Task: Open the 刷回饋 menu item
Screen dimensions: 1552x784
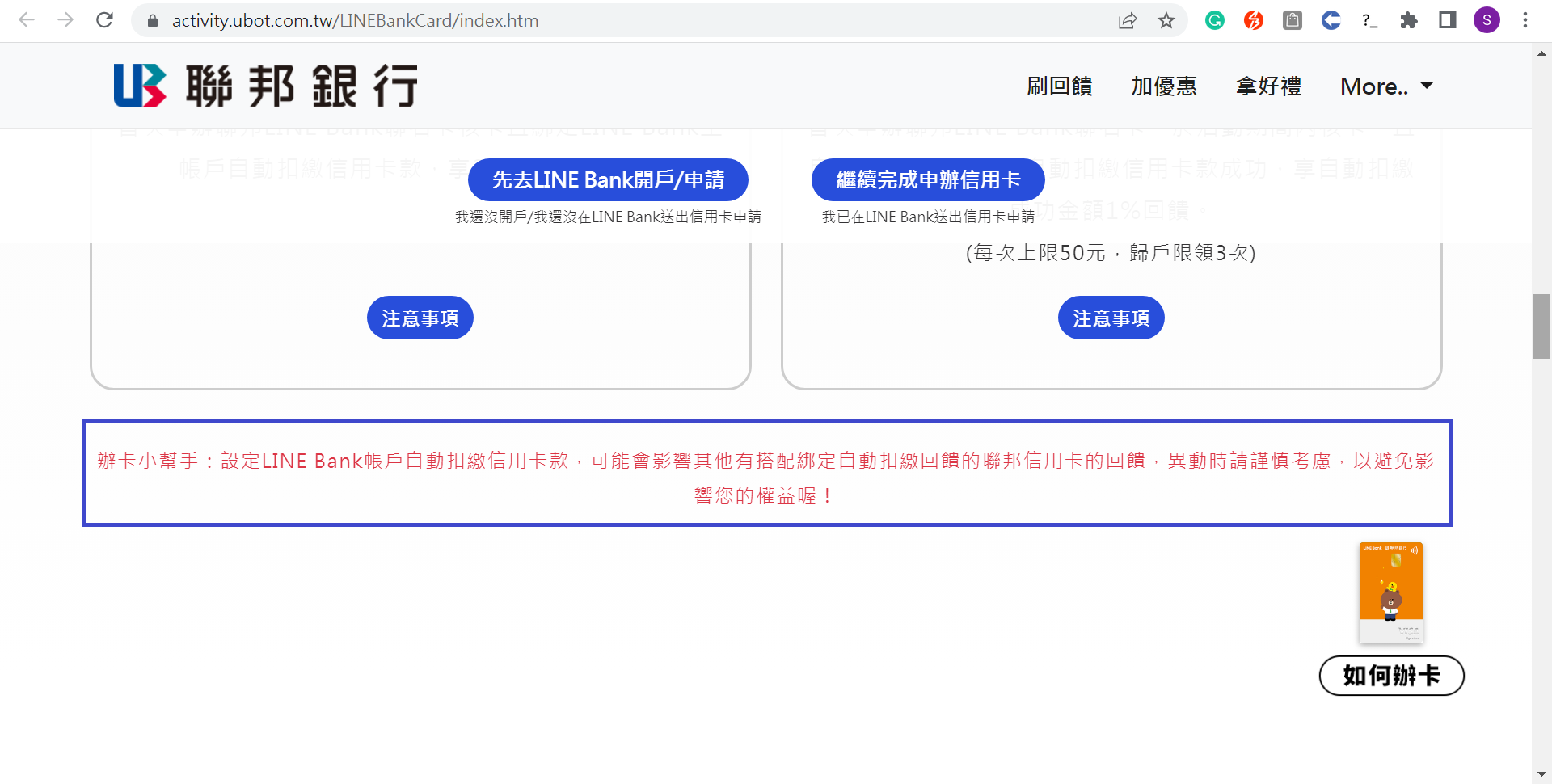Action: pyautogui.click(x=1059, y=86)
